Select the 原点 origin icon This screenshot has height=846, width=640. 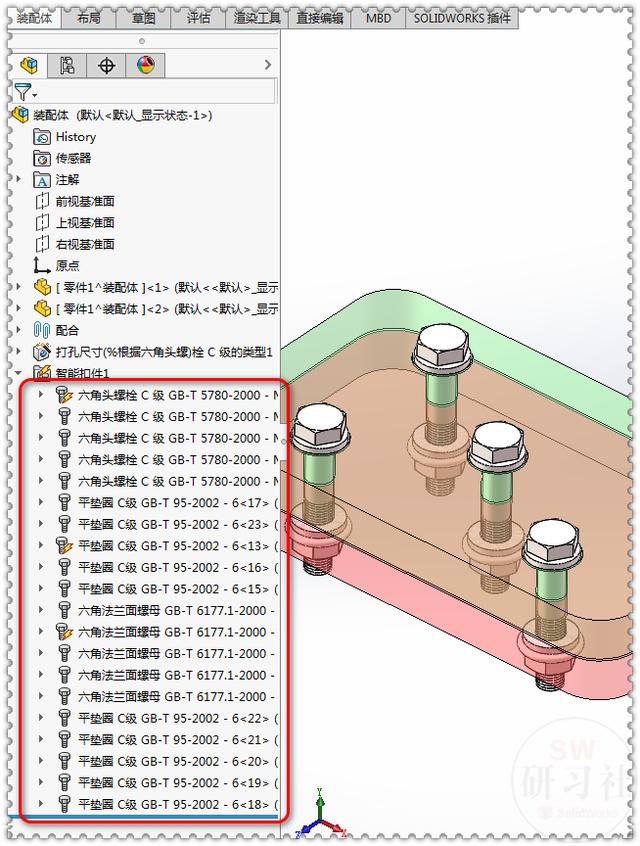tap(42, 265)
